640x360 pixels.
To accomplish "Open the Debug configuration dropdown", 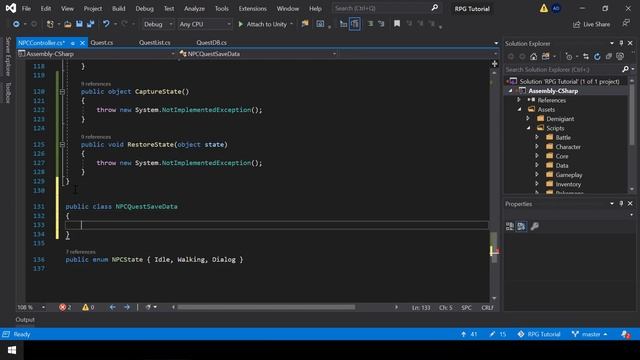I will (158, 24).
